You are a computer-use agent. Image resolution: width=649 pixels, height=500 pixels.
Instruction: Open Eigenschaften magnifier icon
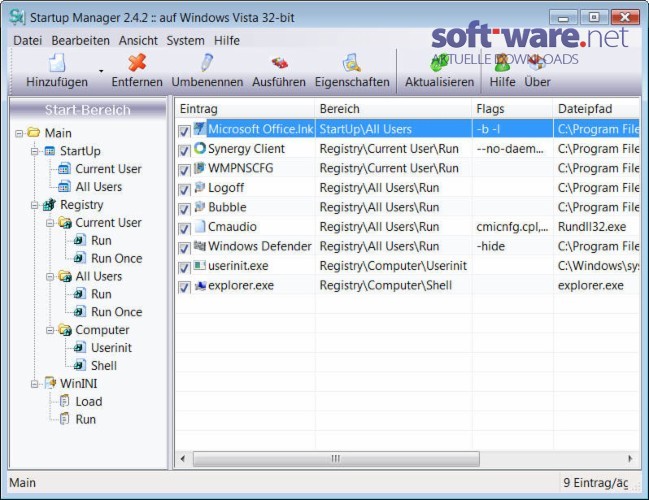point(352,63)
